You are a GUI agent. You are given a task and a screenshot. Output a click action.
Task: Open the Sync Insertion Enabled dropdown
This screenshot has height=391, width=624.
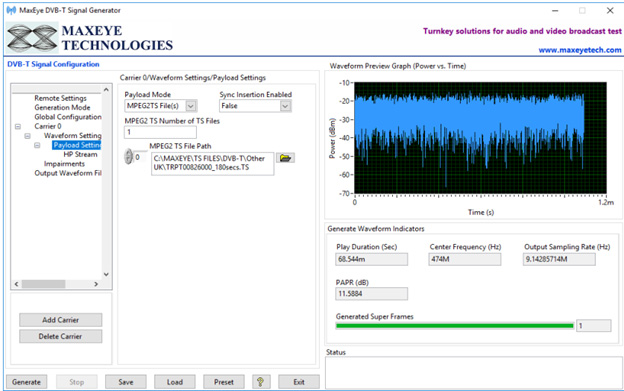point(285,106)
